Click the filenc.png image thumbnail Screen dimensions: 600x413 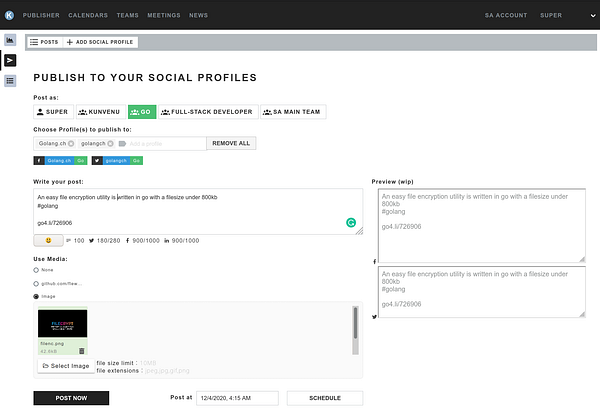pos(62,324)
